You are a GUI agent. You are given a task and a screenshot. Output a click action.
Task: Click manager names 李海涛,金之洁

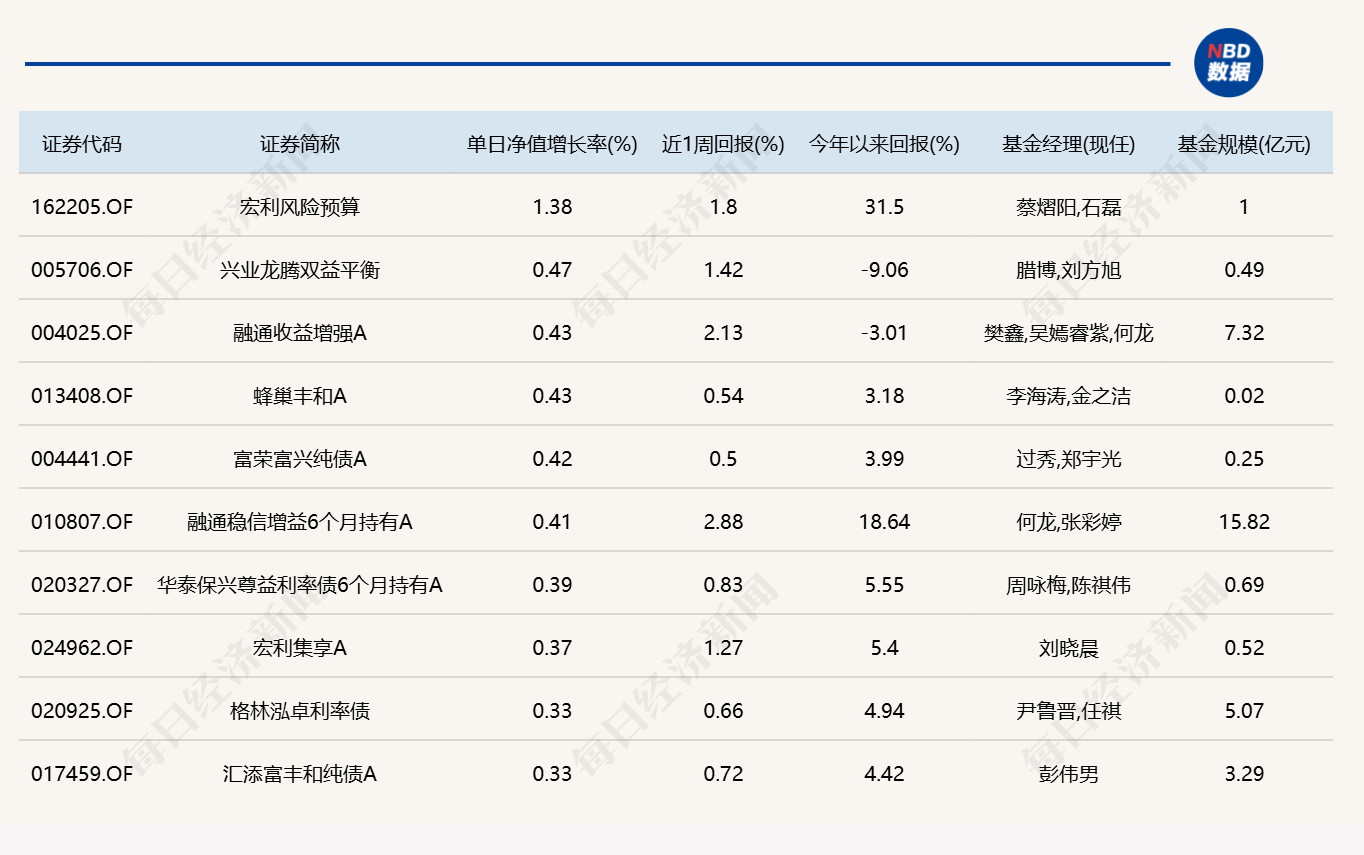point(1068,396)
